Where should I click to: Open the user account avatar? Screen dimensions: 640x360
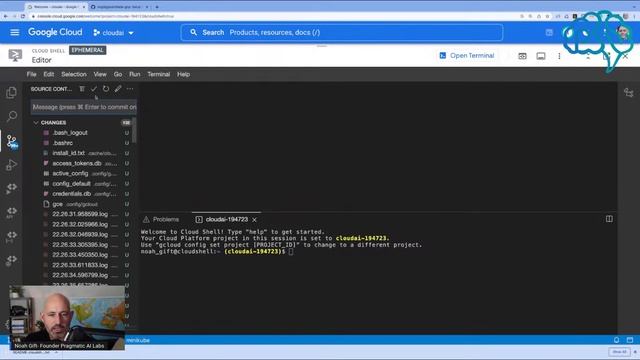(x=623, y=32)
